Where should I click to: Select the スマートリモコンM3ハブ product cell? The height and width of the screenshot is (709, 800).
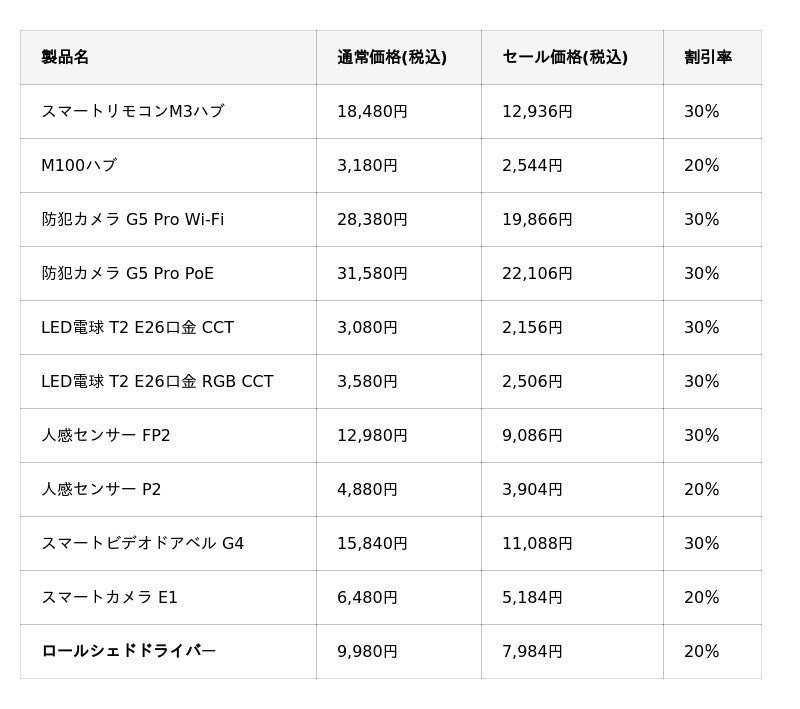coord(133,111)
